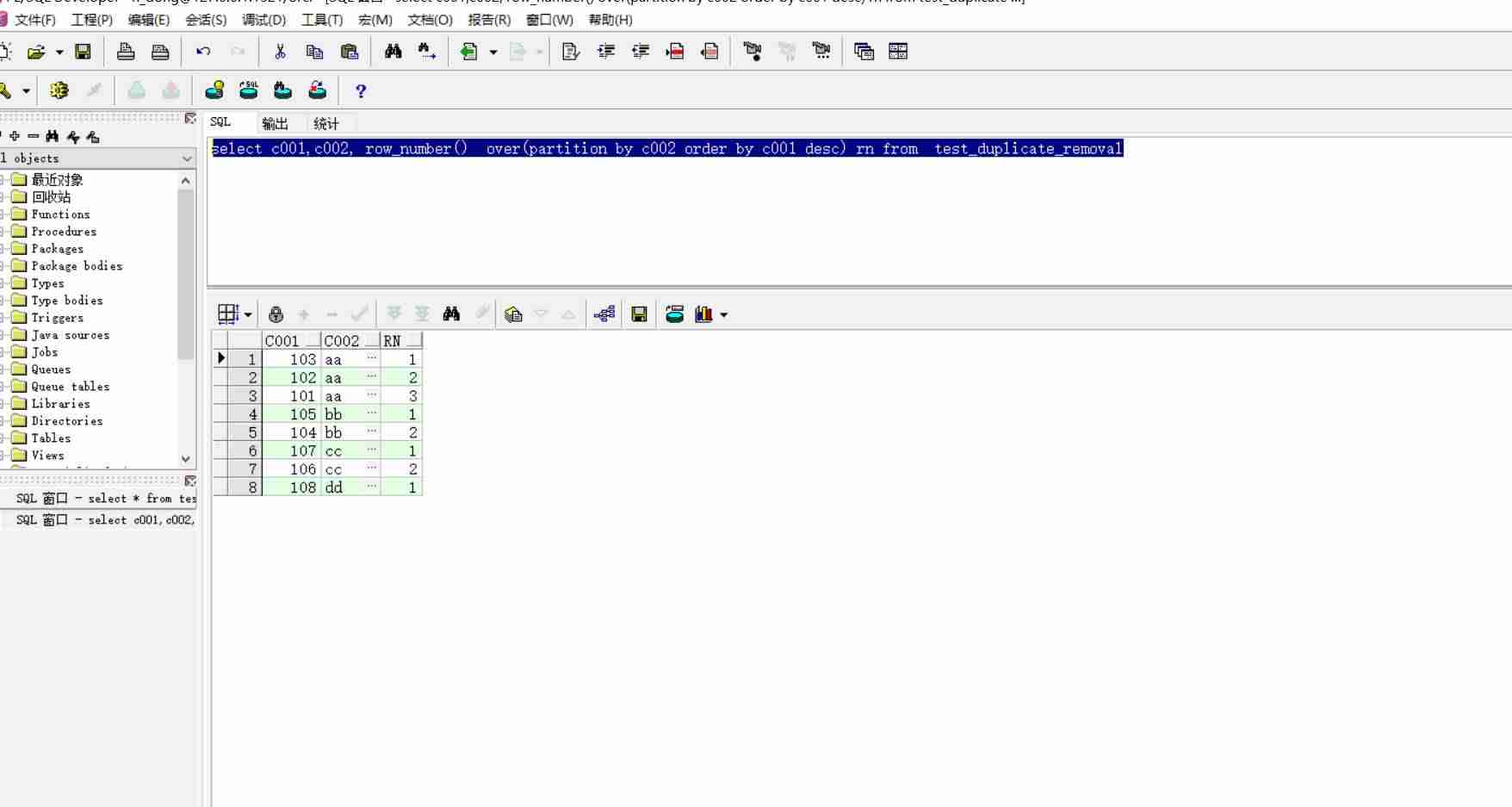
Task: Open the 编辑(E) menu
Action: pyautogui.click(x=148, y=20)
